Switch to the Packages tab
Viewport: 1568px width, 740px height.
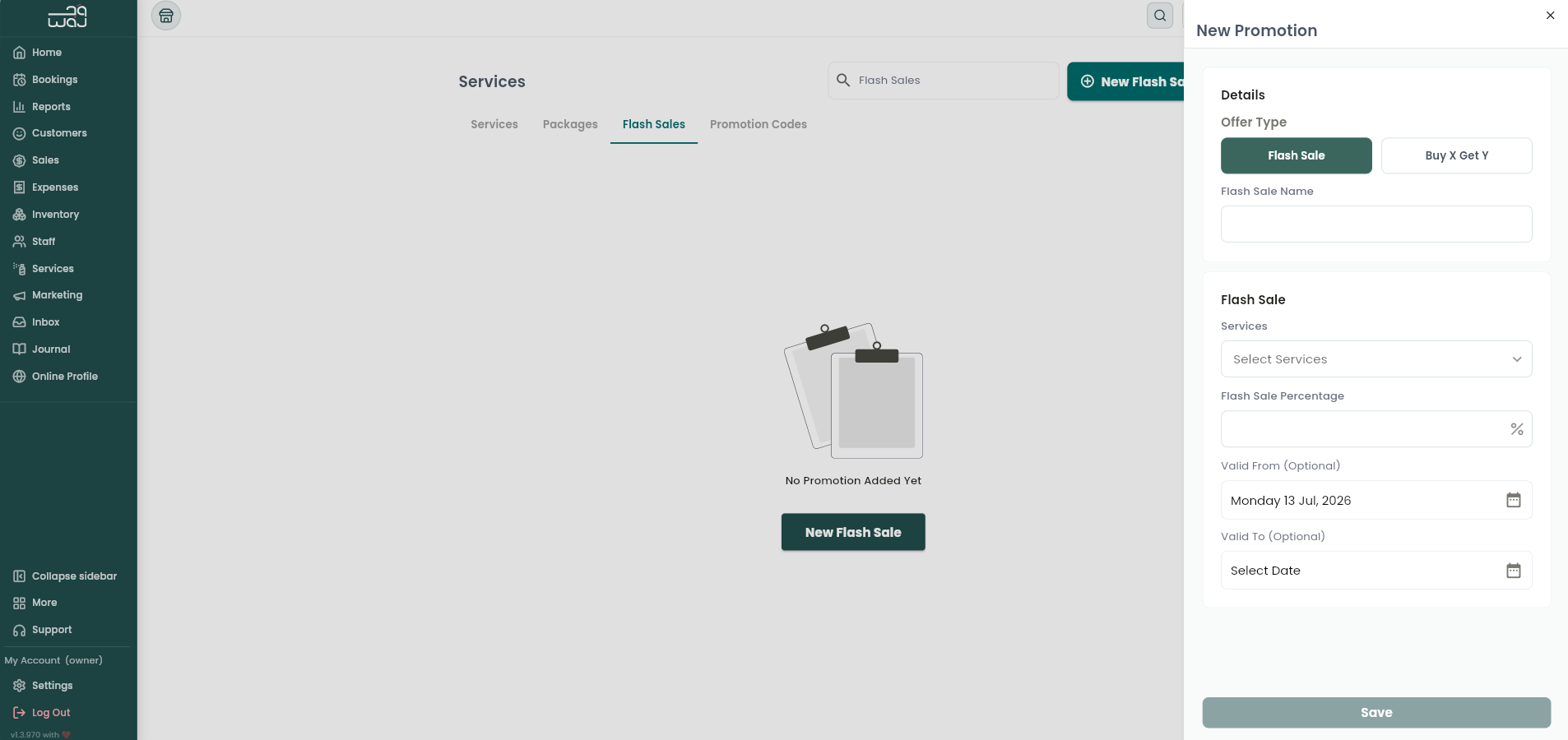570,124
